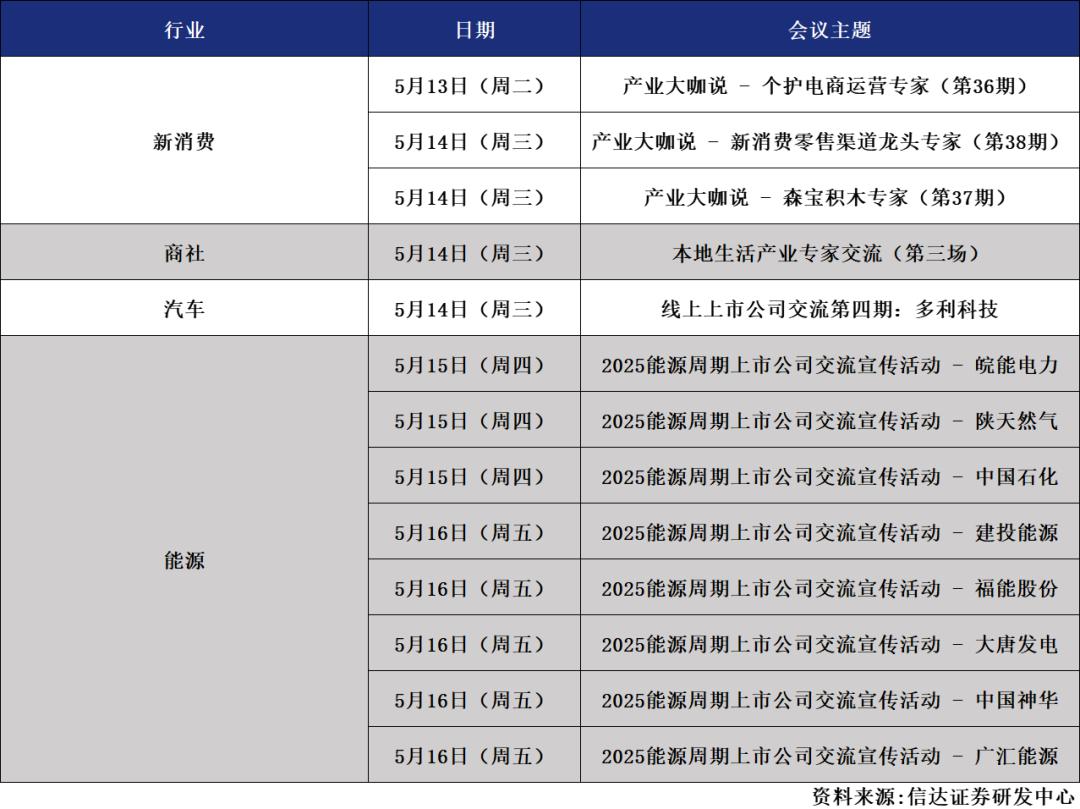Select topic 线上上市公司交流第四期:多利科技
This screenshot has height=809, width=1080.
point(830,308)
